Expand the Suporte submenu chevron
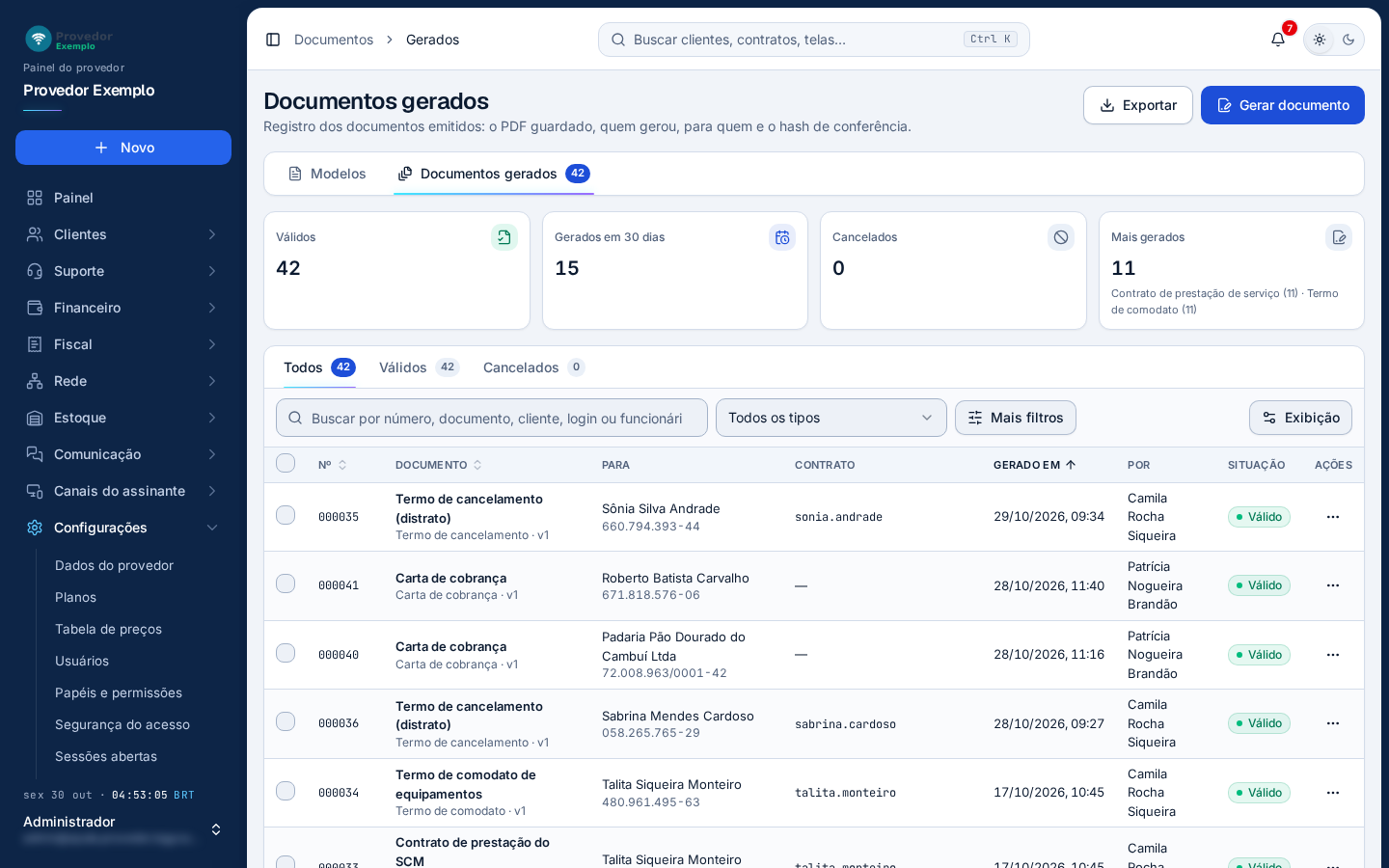Viewport: 1389px width, 868px height. coord(212,271)
